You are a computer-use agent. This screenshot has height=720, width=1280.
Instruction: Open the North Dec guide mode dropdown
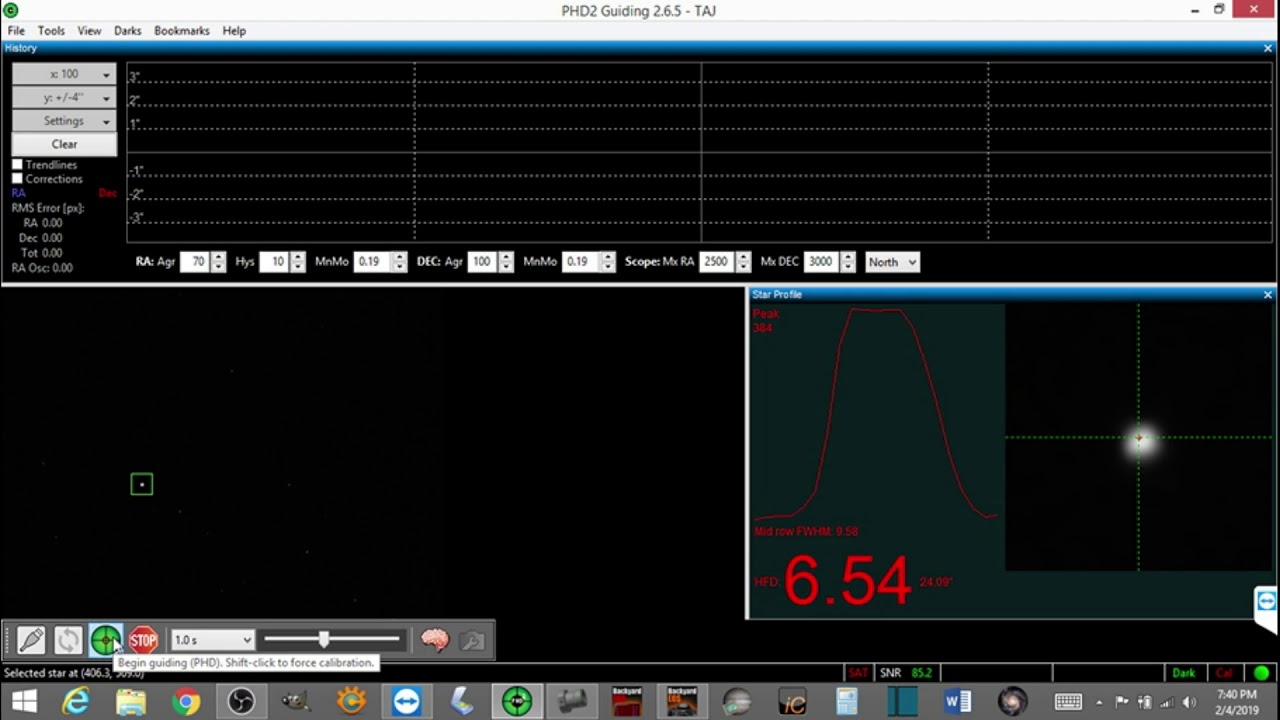[892, 262]
